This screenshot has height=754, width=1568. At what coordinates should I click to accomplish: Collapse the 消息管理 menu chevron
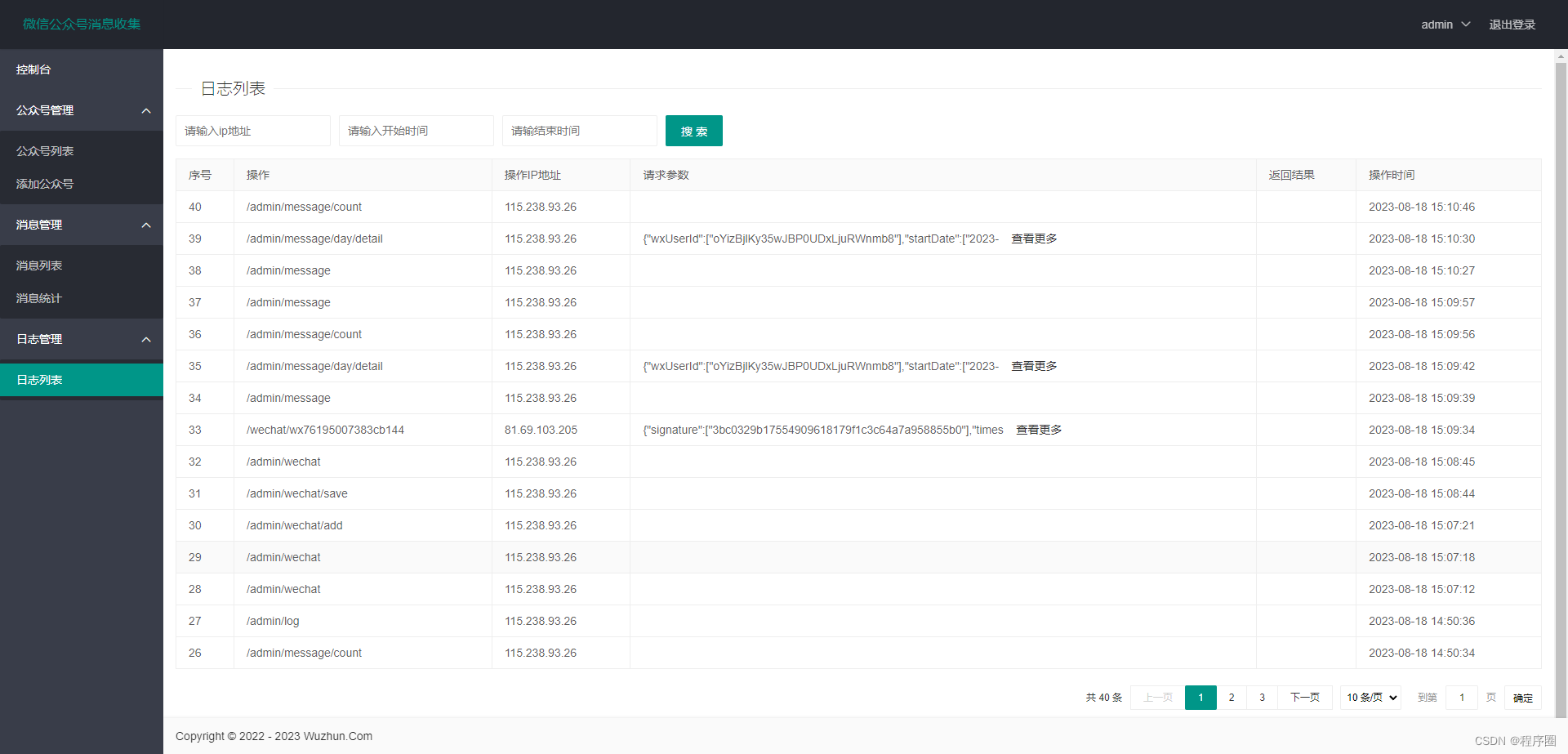(146, 225)
